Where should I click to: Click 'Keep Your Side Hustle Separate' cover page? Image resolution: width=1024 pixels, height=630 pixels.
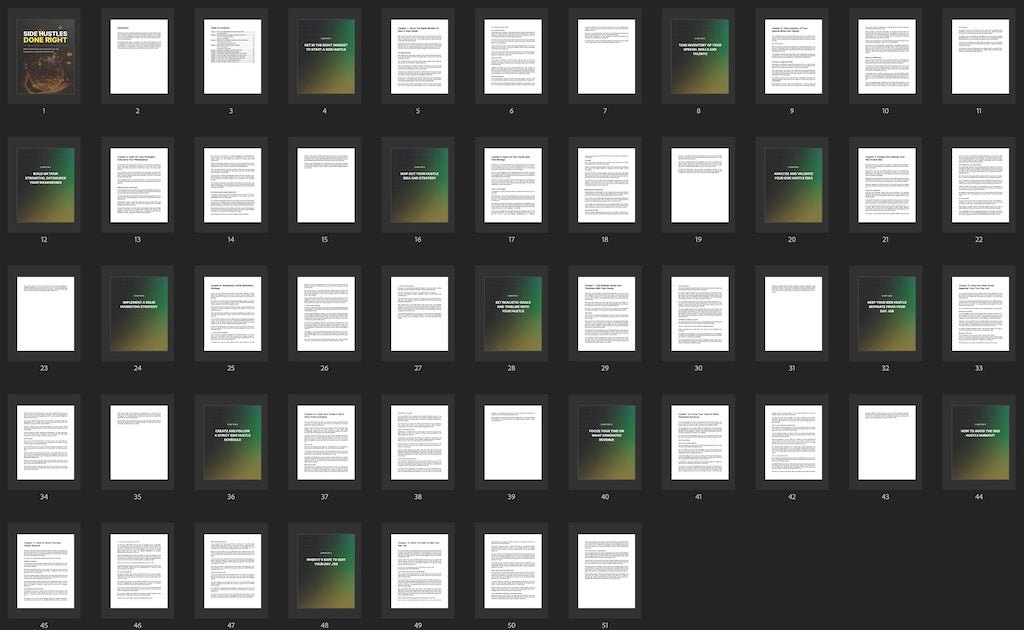click(x=886, y=314)
